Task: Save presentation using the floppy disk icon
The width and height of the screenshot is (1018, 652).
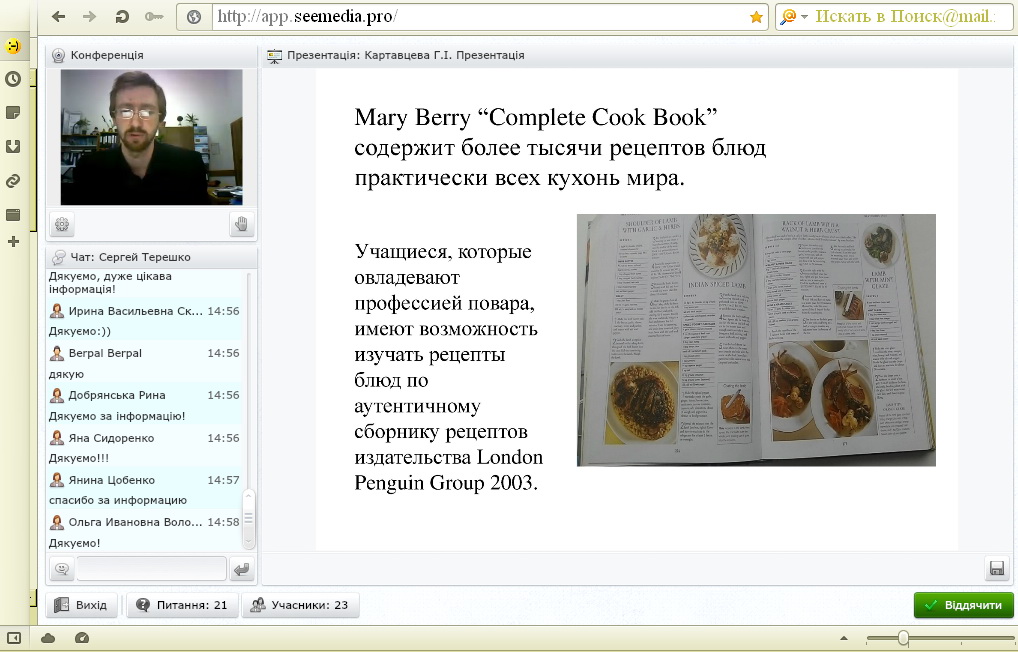Action: pyautogui.click(x=996, y=568)
